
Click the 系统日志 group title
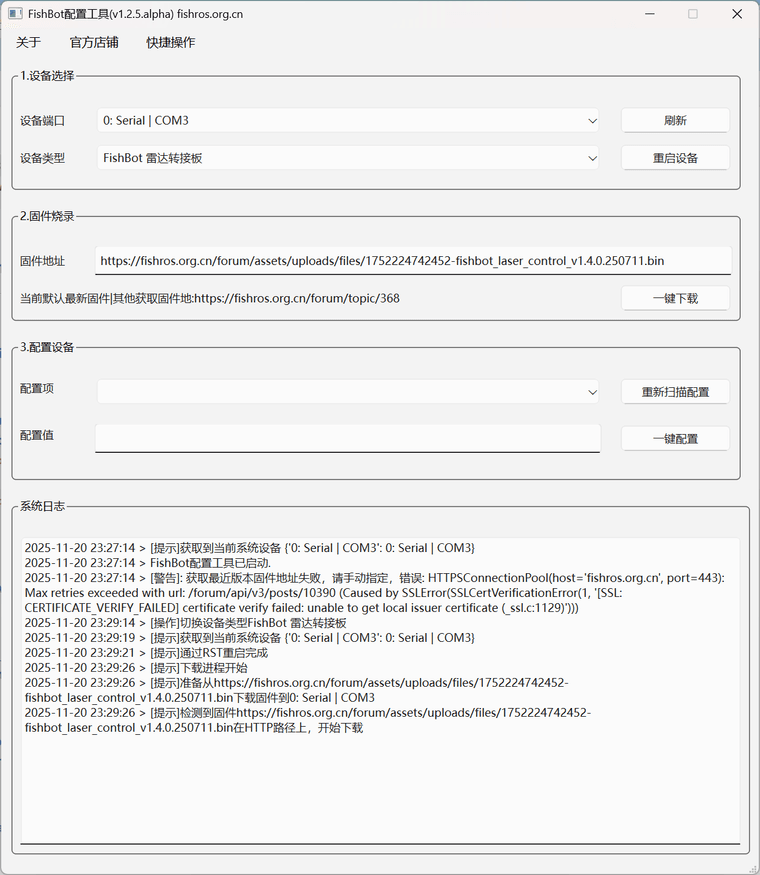pyautogui.click(x=42, y=506)
